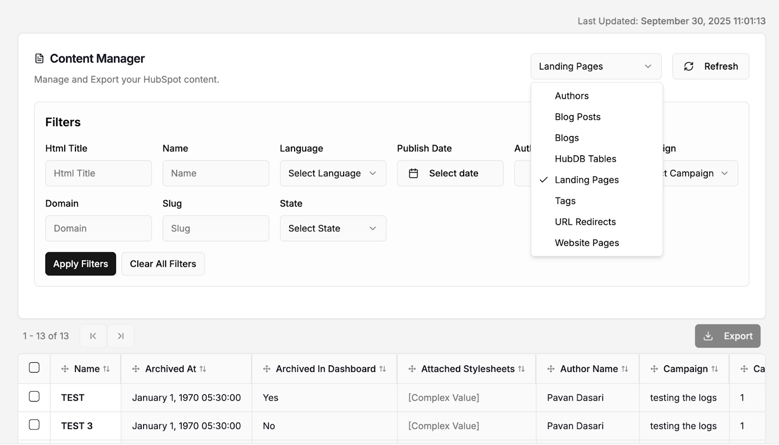Click drag handle icon on Attached Stylesheets column
Image resolution: width=779 pixels, height=445 pixels.
pyautogui.click(x=412, y=369)
